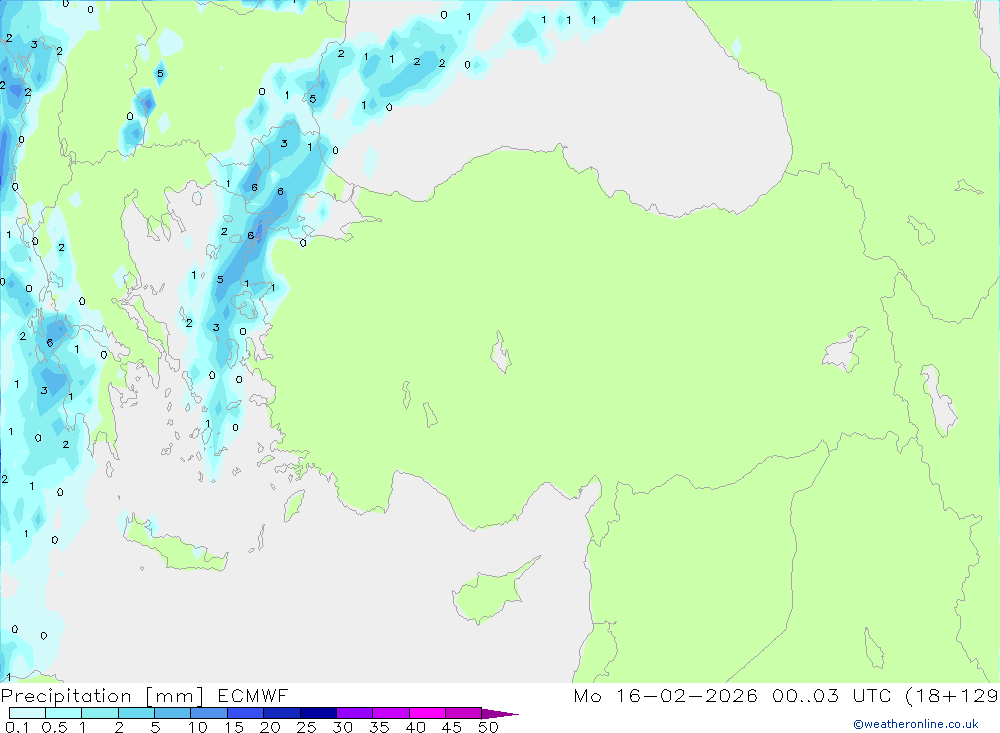The height and width of the screenshot is (733, 1000).
Task: Click the '0.1' legend scale label
Action: click(x=17, y=727)
